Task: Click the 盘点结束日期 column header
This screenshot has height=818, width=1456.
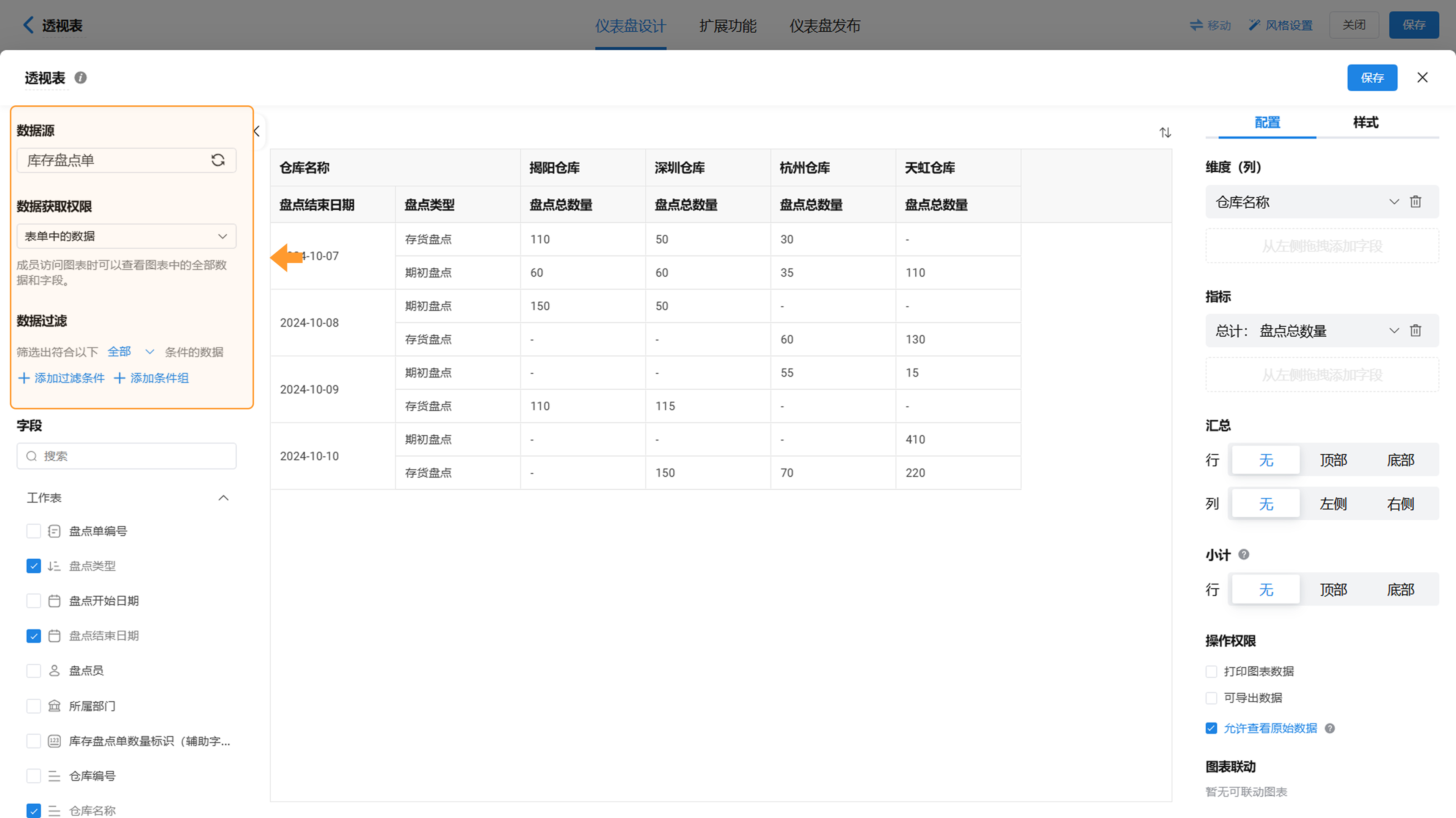Action: coord(333,205)
